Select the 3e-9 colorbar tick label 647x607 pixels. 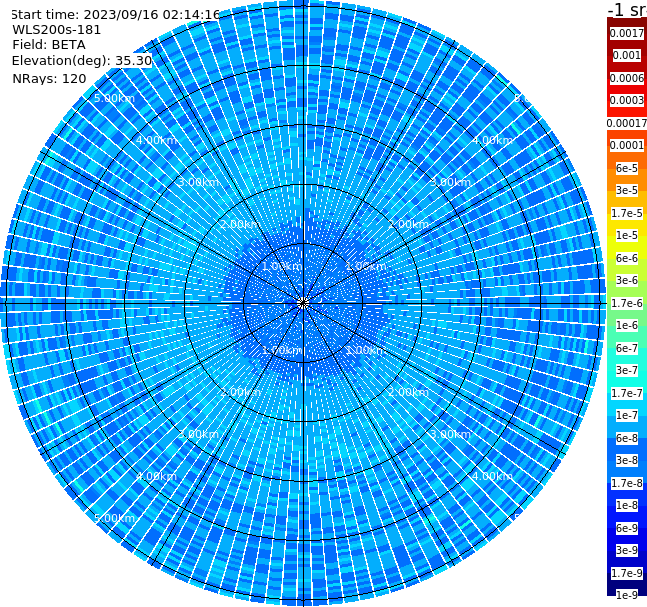coord(627,550)
